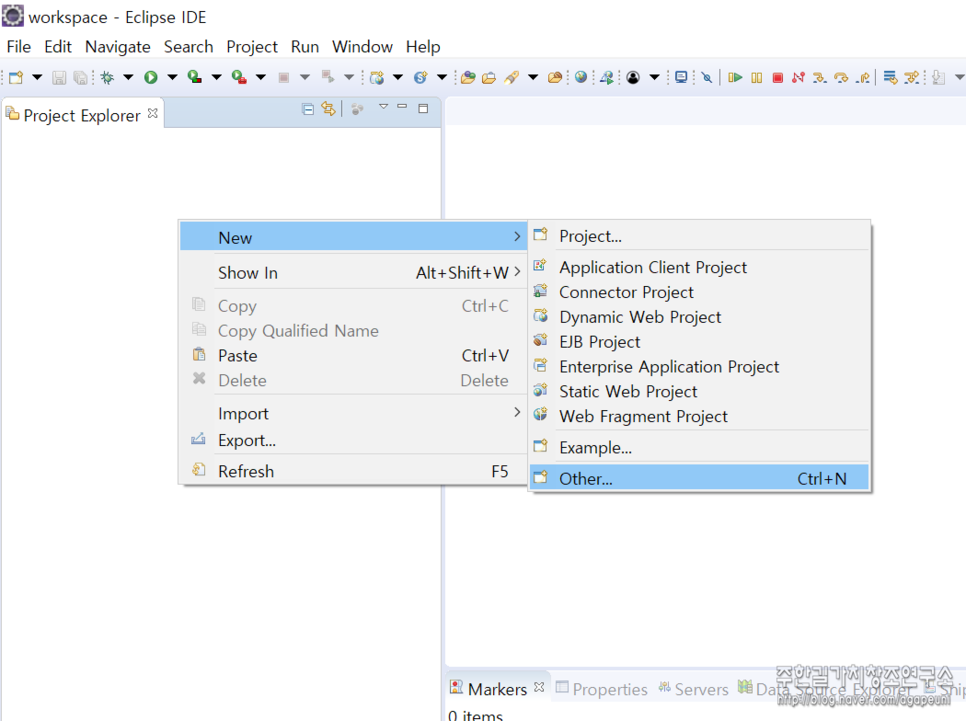
Task: Click the Launch Web Service Explorer icon
Action: [x=607, y=77]
